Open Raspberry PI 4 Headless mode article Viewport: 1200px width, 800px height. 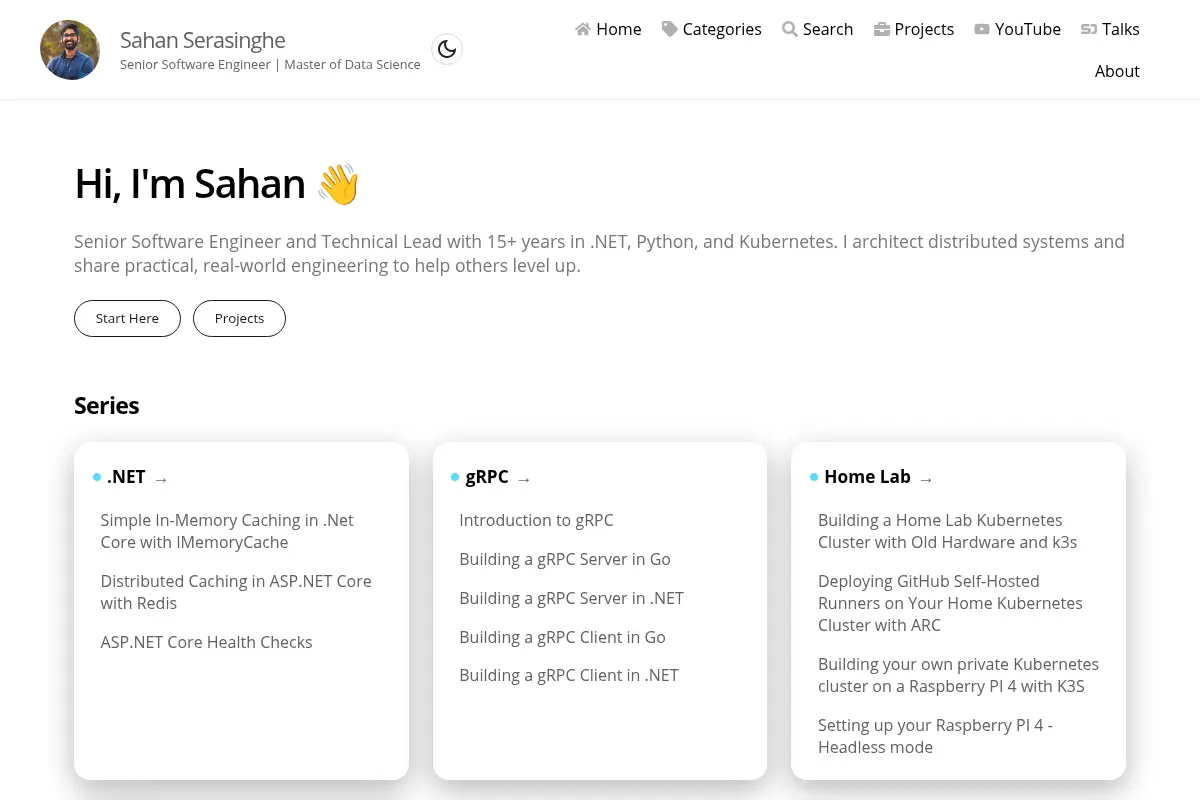935,736
